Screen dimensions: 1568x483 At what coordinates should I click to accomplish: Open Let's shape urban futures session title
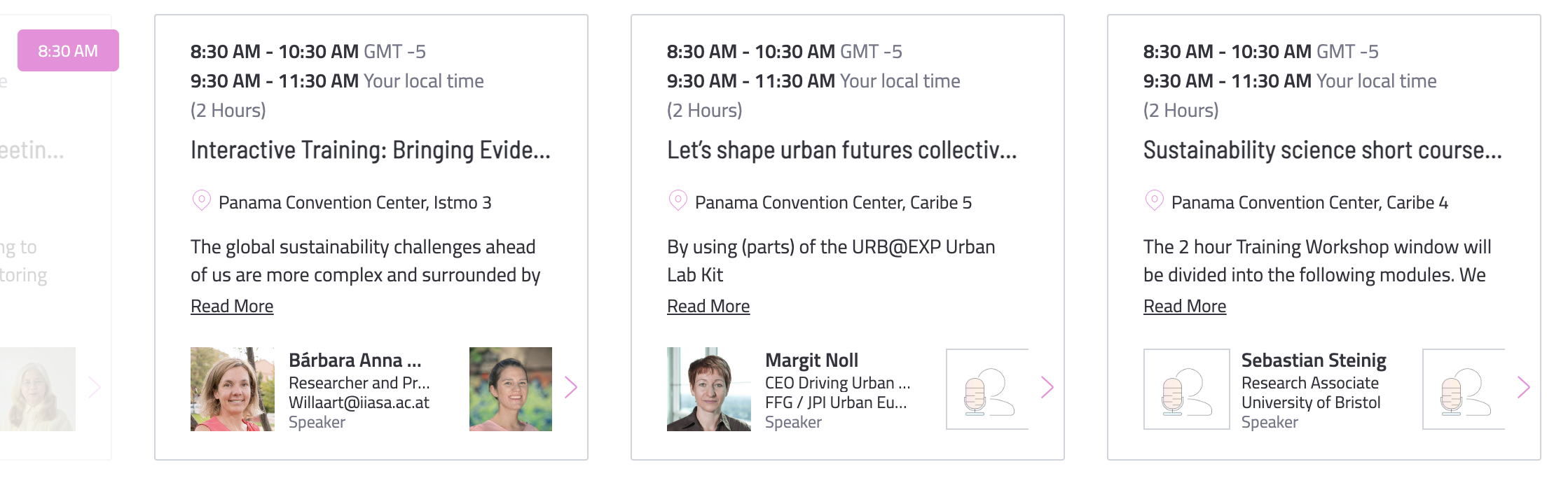[x=841, y=150]
